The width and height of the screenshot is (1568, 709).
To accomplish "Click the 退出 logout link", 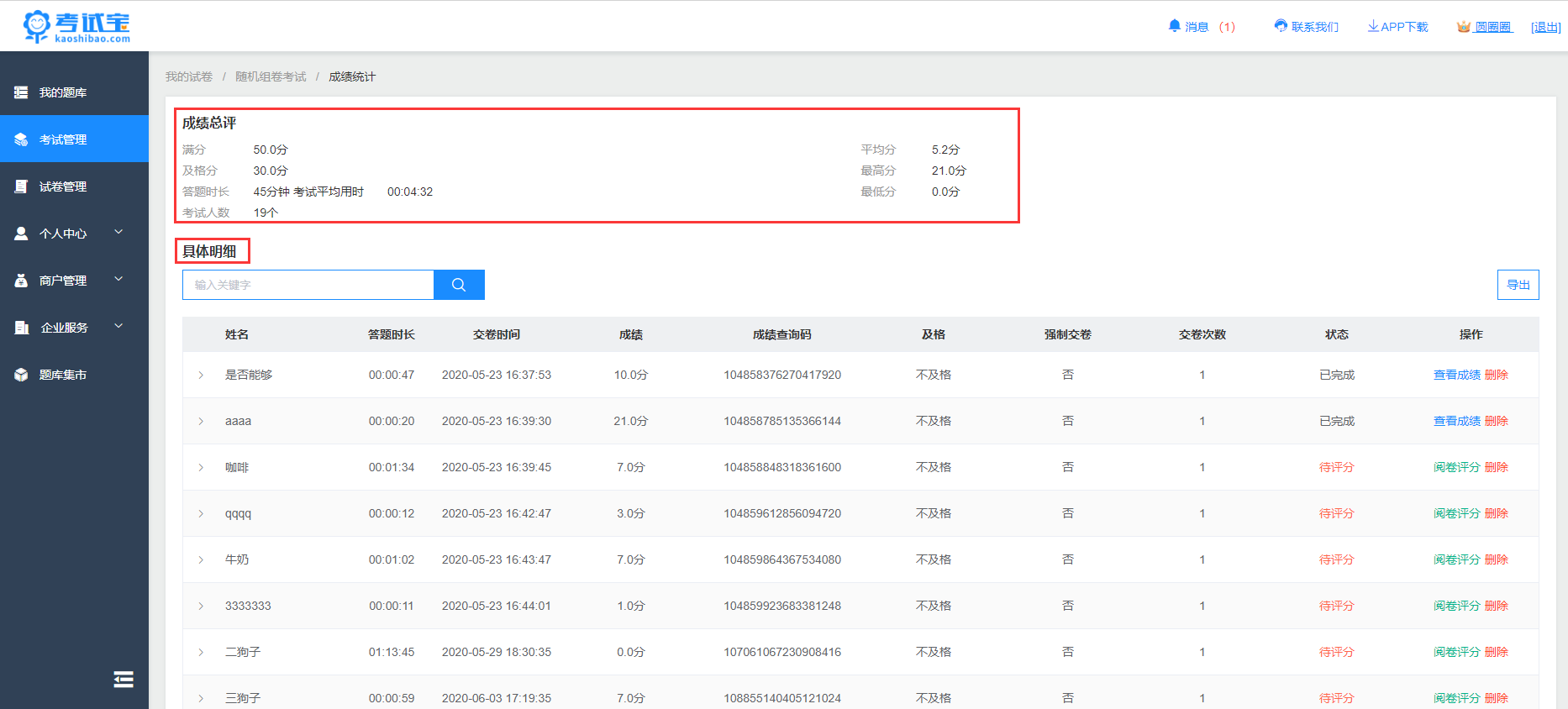I will tap(1546, 27).
